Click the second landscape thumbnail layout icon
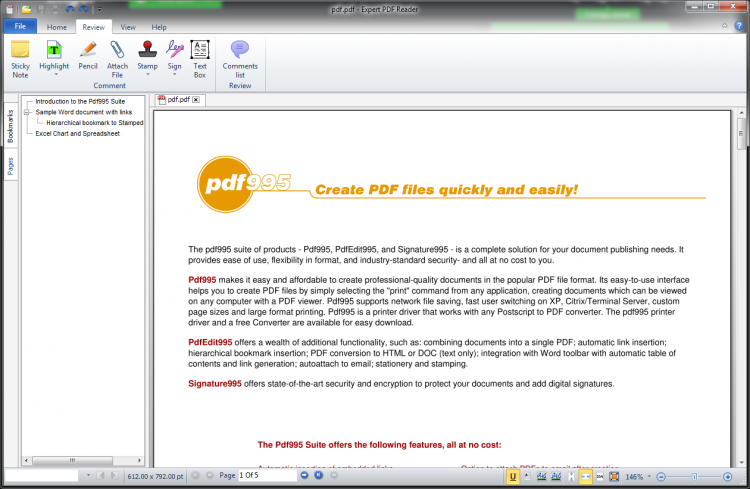Screen dimensions: 750x489 (x=556, y=477)
